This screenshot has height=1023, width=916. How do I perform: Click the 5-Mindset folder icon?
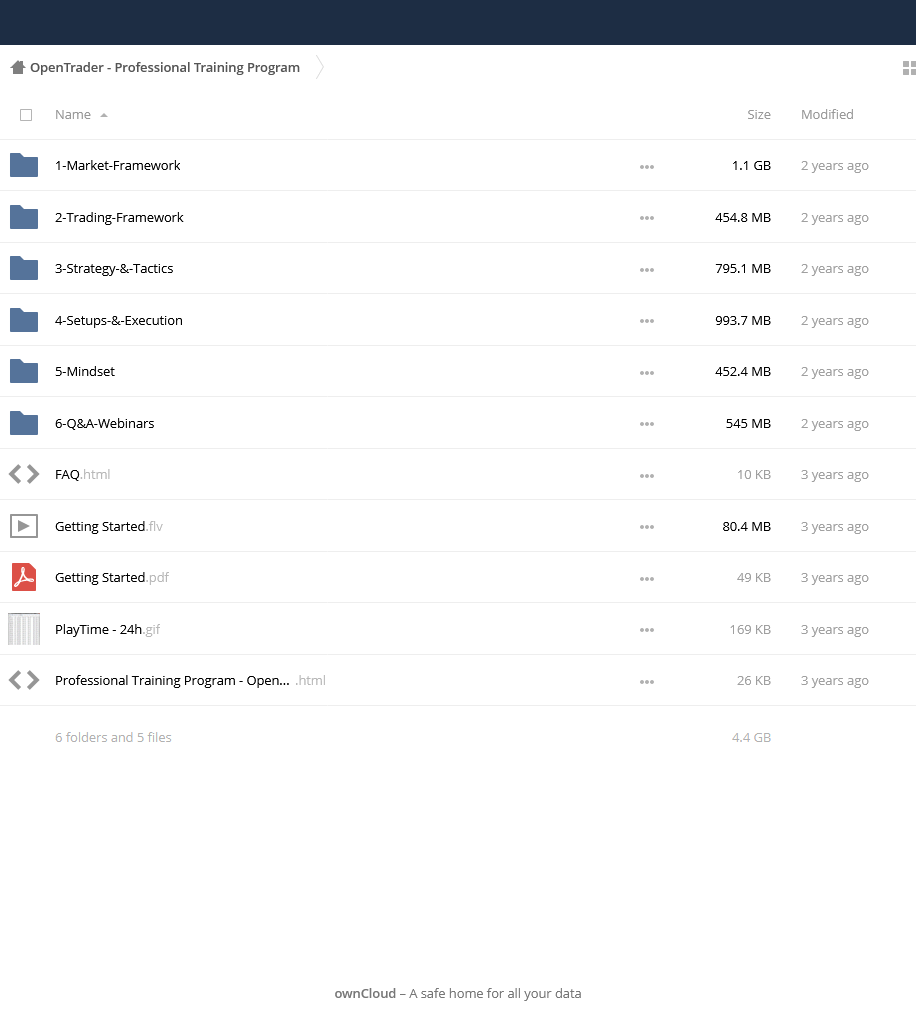[24, 371]
